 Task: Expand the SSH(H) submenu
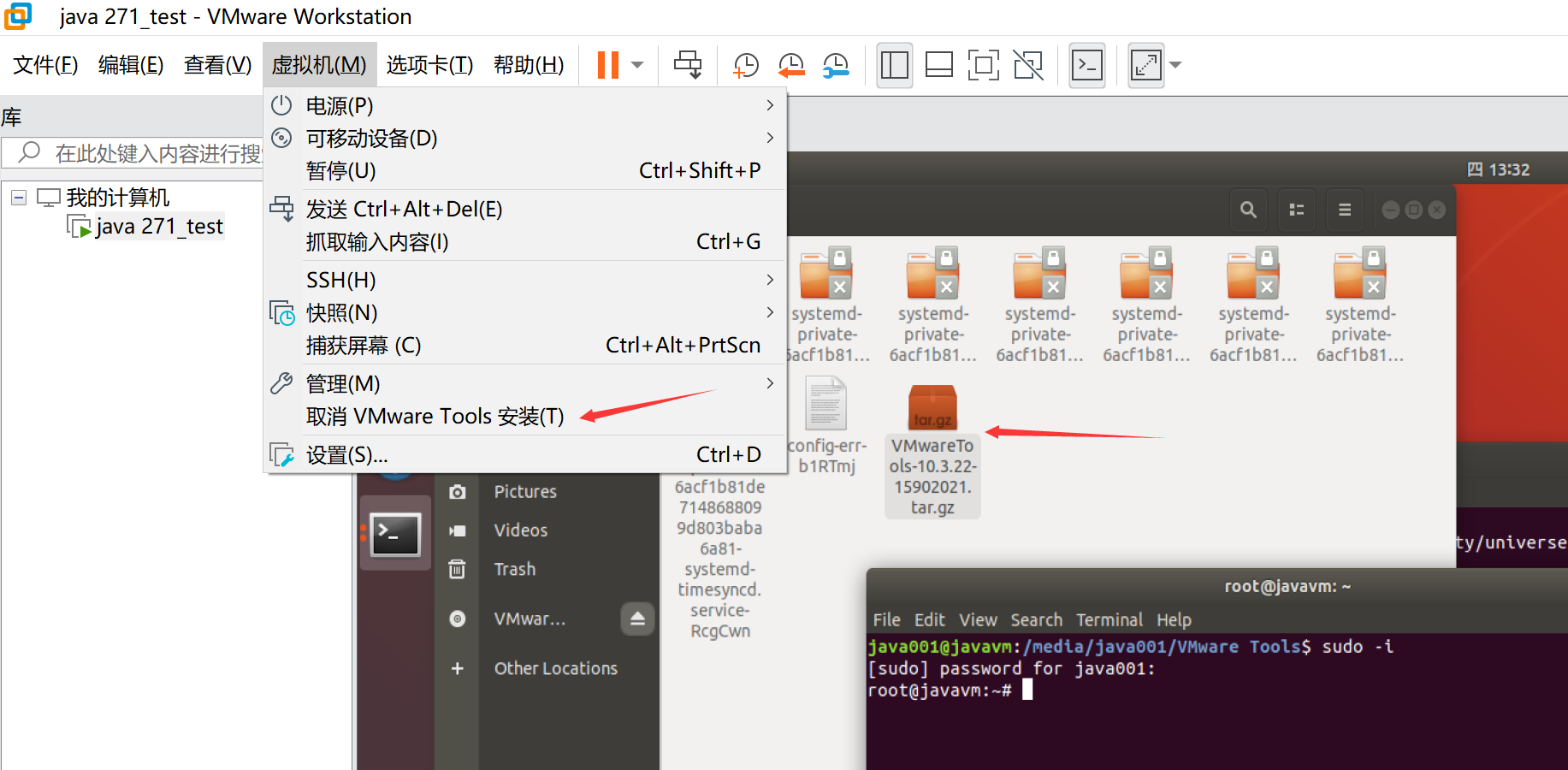(x=525, y=281)
